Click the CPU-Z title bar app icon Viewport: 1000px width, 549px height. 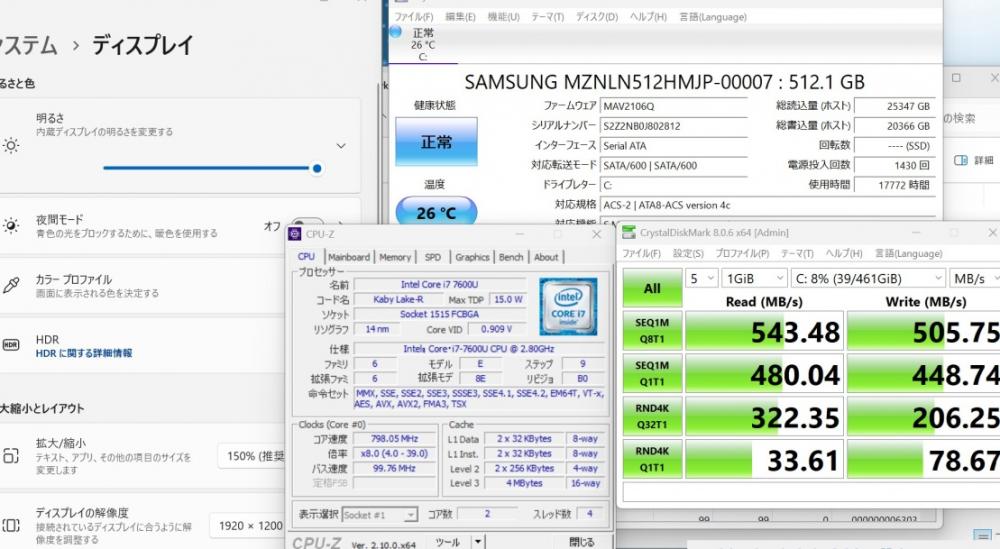[295, 234]
